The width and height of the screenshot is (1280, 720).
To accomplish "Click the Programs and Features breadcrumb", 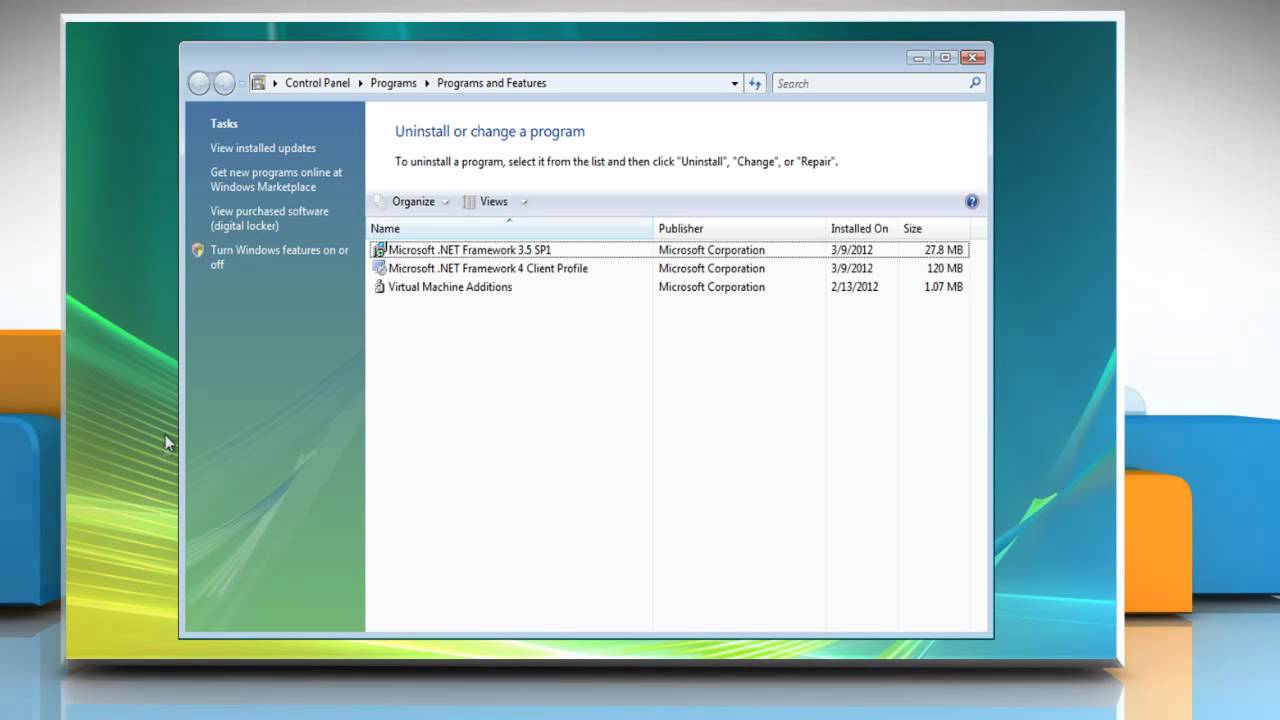I will [491, 83].
